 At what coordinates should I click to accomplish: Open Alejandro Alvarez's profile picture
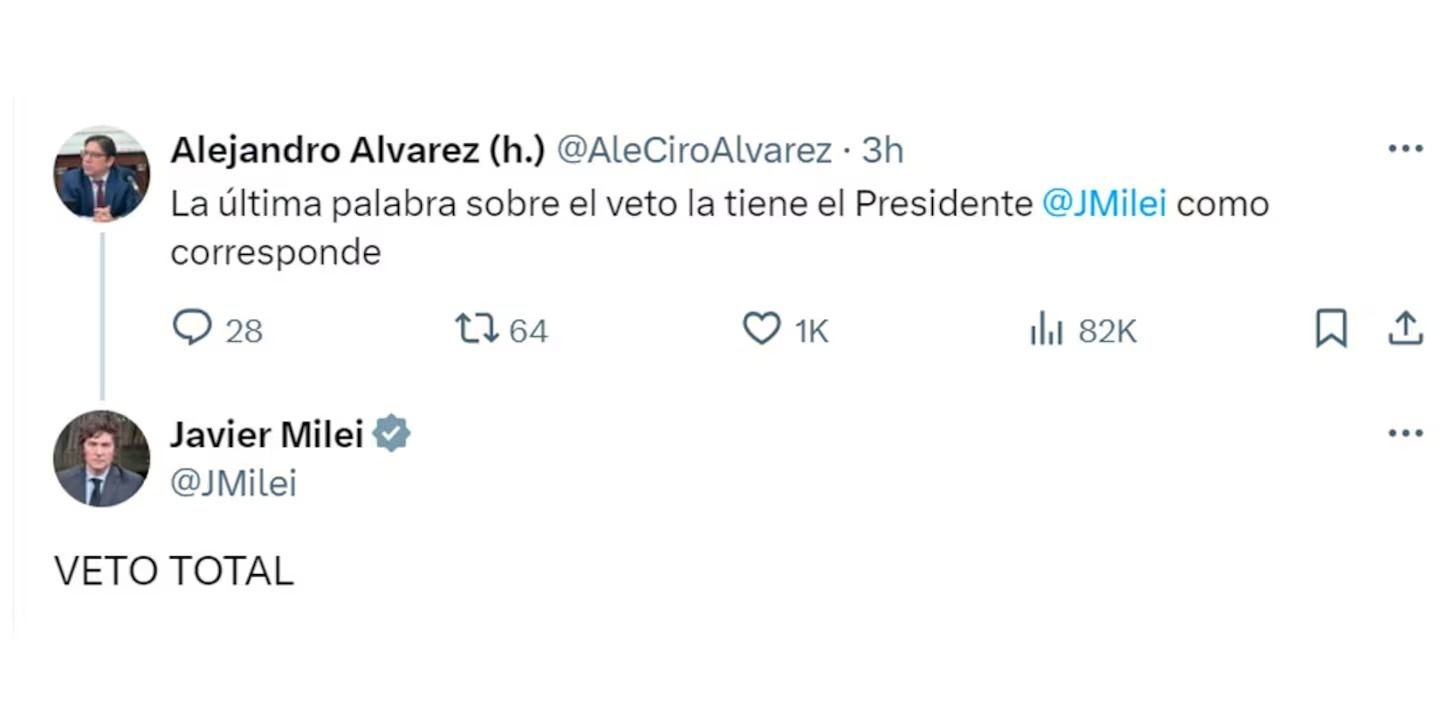[102, 175]
